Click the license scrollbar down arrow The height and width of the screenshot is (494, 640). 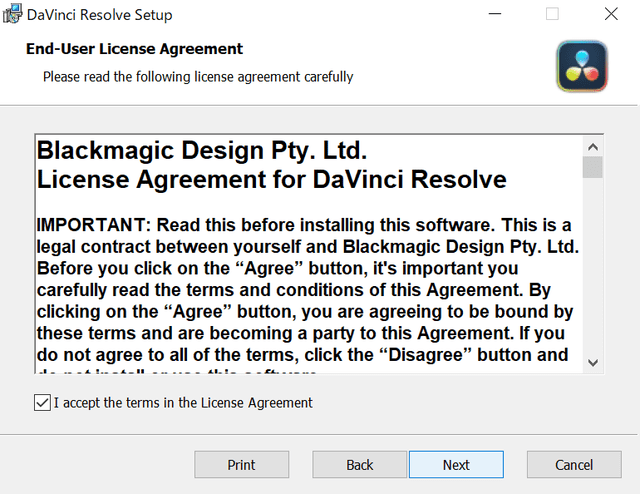click(593, 362)
